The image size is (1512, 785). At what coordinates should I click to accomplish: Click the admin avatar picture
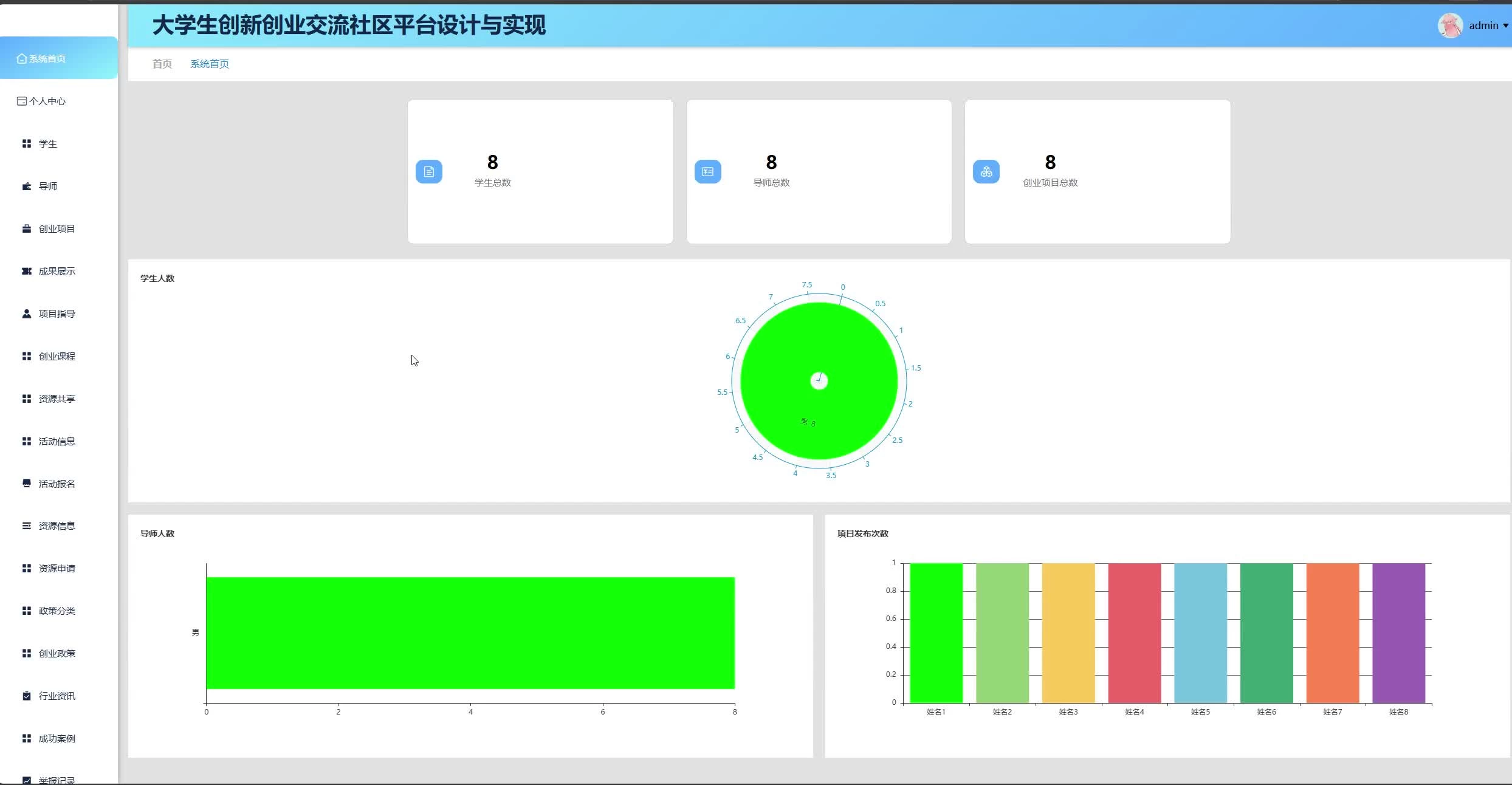coord(1450,26)
